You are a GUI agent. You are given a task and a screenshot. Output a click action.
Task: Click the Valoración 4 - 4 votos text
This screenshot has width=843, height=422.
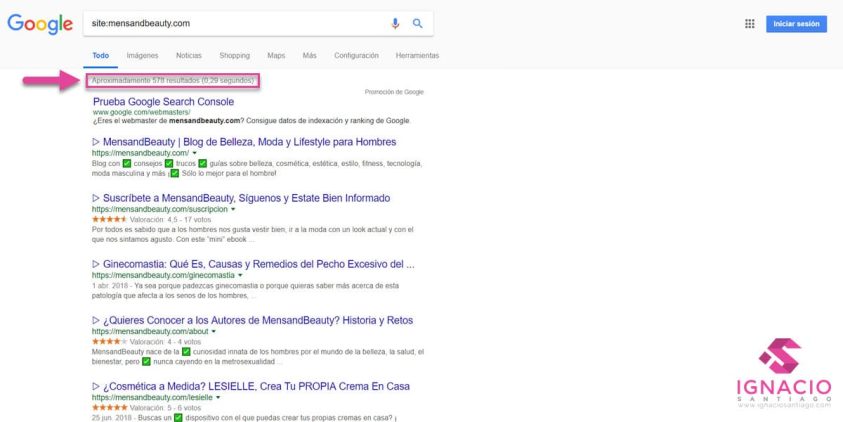click(x=165, y=341)
